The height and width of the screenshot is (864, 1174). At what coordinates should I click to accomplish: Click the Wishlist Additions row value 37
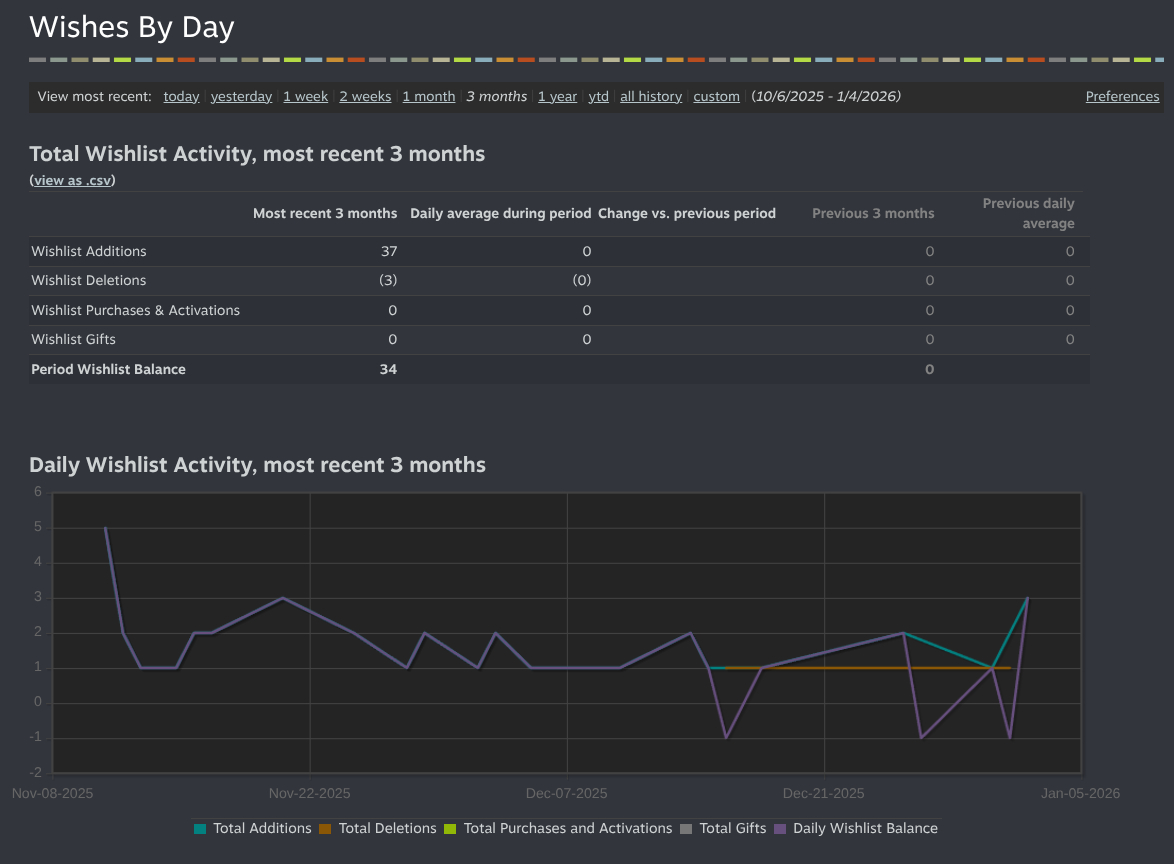(388, 252)
